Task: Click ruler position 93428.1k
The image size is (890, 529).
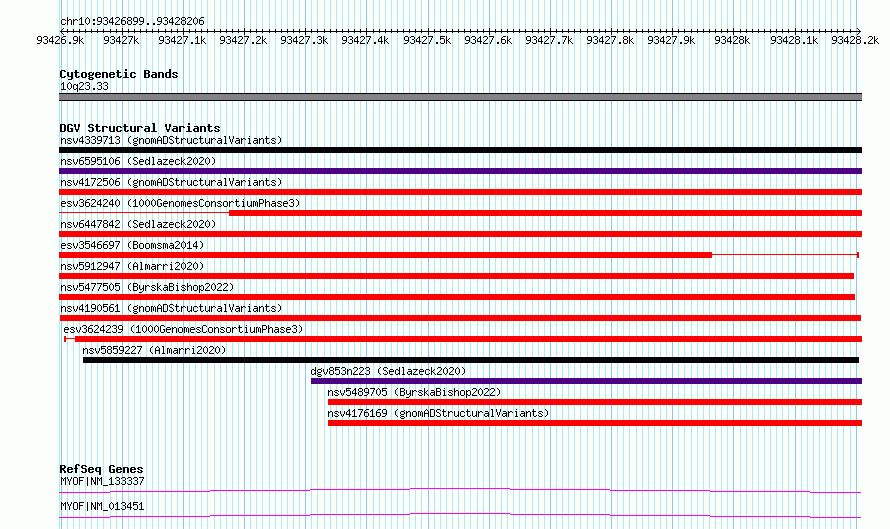Action: point(794,40)
